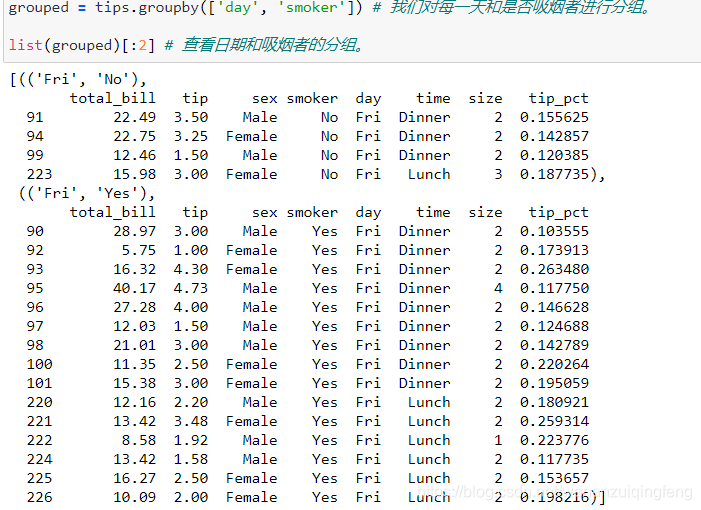
Task: Click the 'smoker' string in groupby call
Action: coord(312,7)
